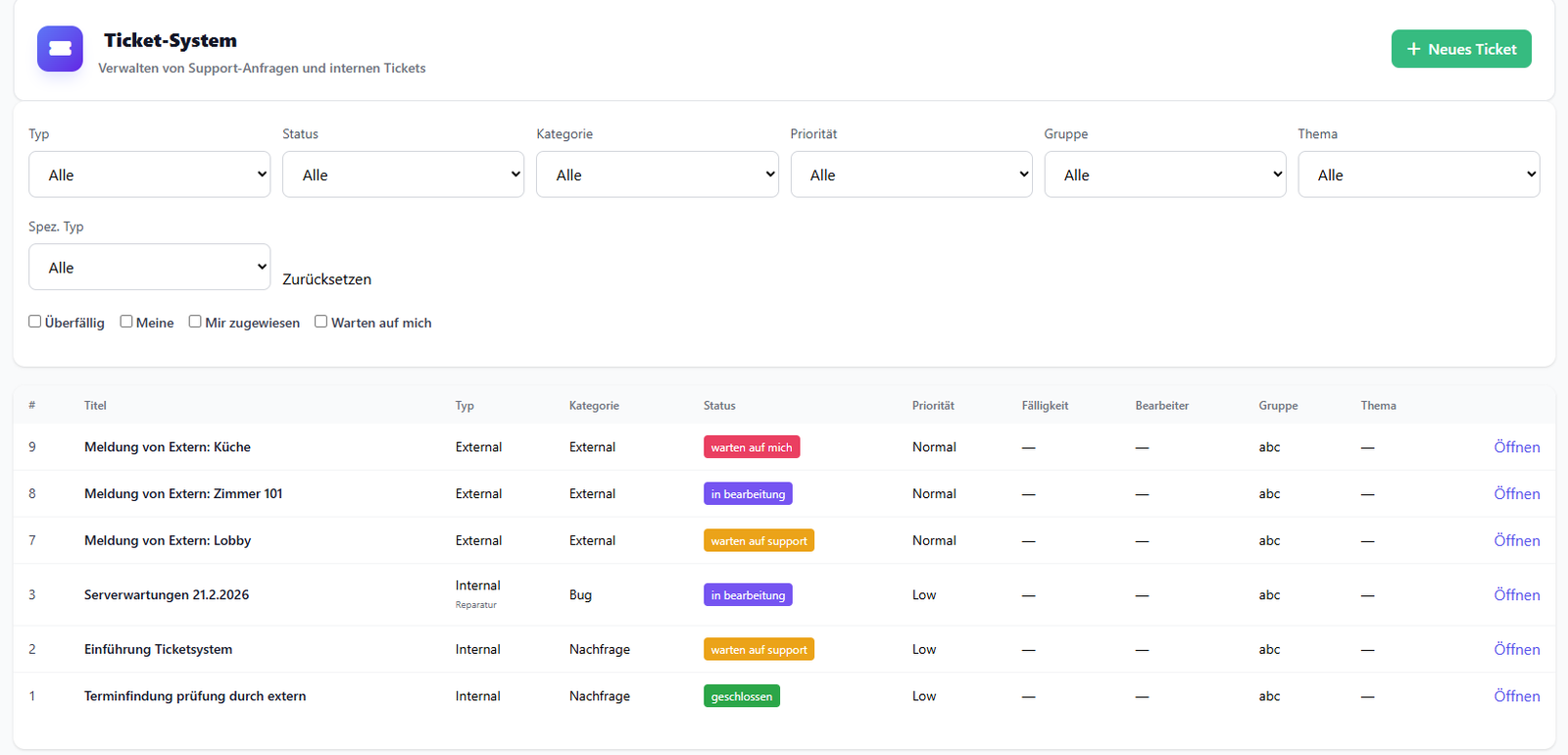The width and height of the screenshot is (1568, 755).
Task: Check the Meine filter checkbox
Action: coord(126,322)
